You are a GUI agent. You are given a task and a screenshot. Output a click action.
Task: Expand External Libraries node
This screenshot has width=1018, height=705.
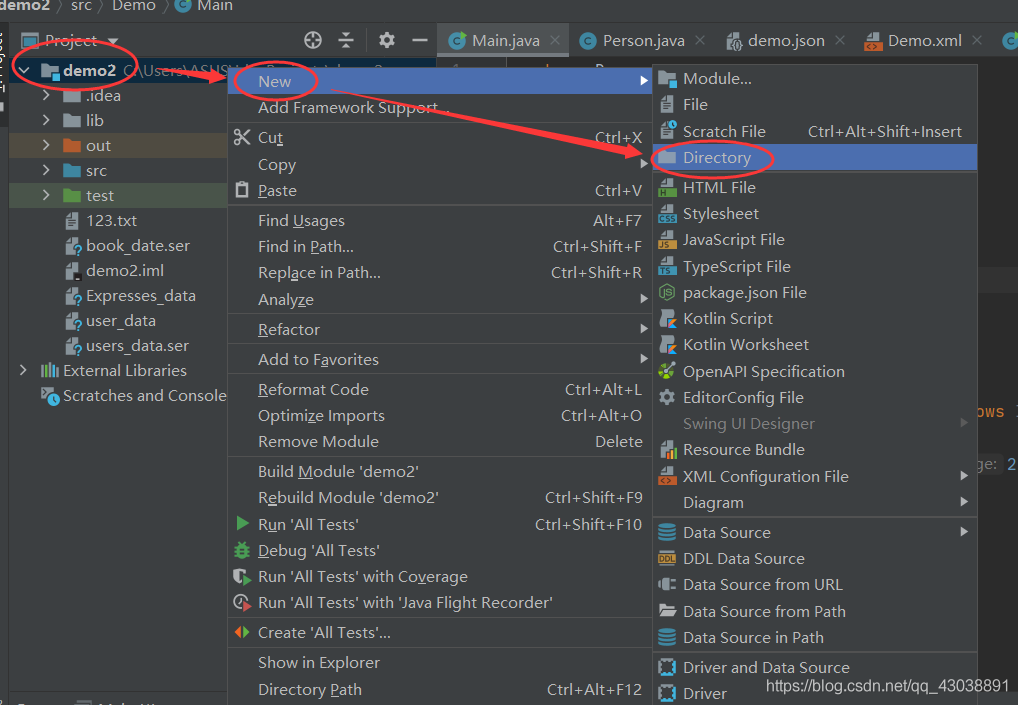(x=23, y=370)
